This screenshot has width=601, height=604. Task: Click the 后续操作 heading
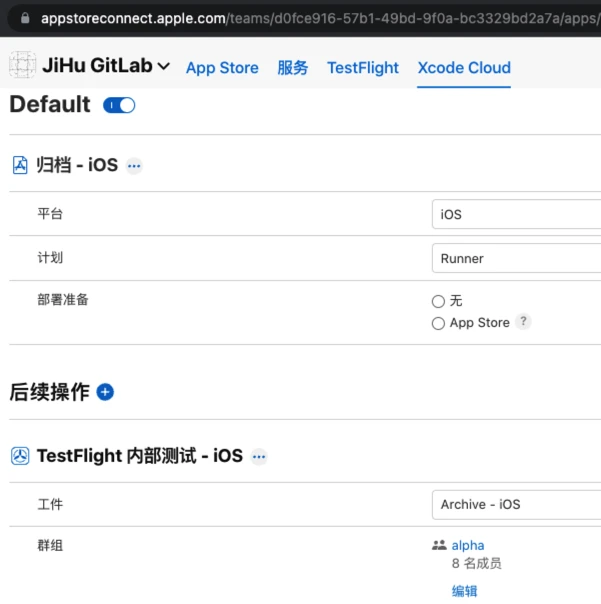point(49,392)
